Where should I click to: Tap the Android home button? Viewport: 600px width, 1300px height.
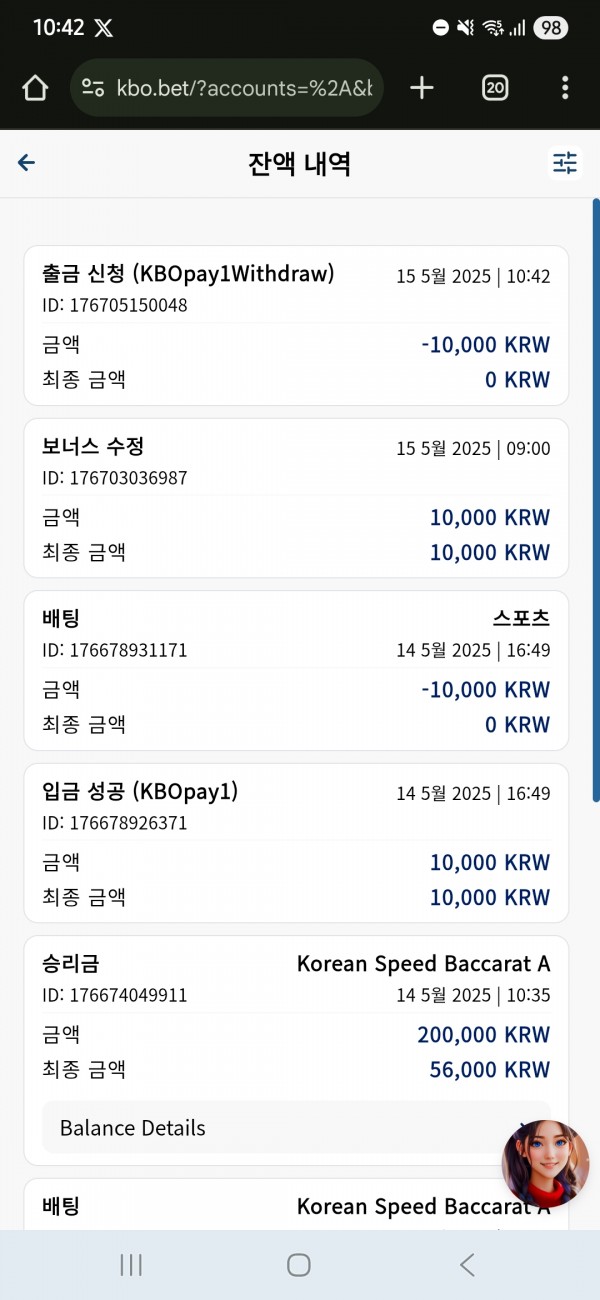click(x=299, y=1265)
